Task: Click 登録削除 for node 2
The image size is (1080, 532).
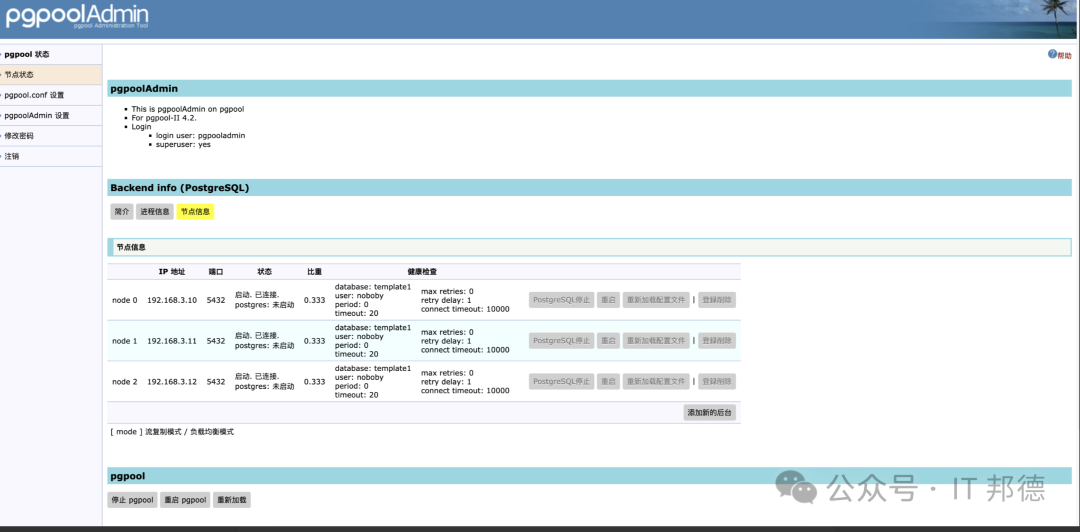Action: (x=717, y=381)
